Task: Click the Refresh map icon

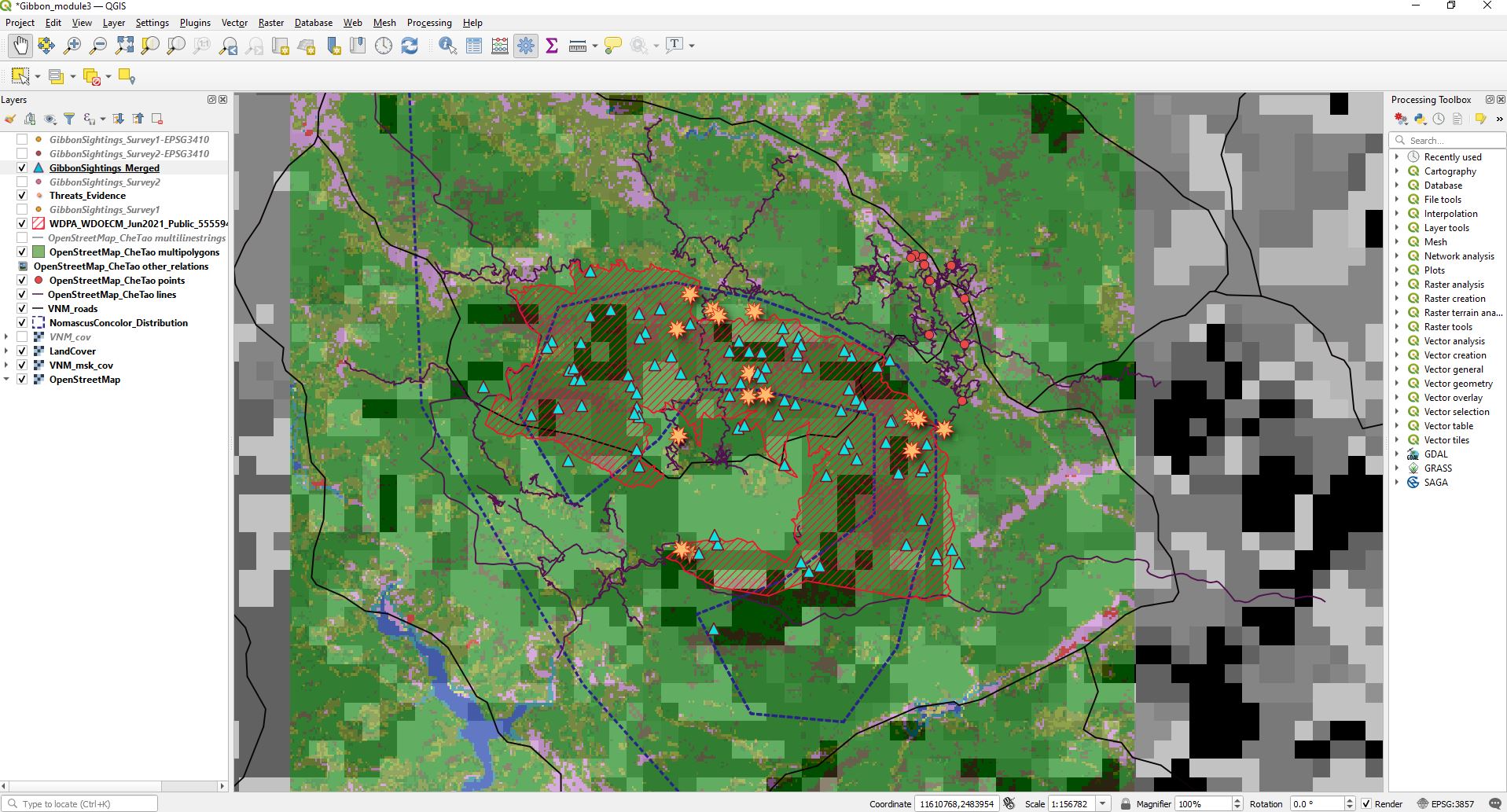Action: click(x=410, y=46)
